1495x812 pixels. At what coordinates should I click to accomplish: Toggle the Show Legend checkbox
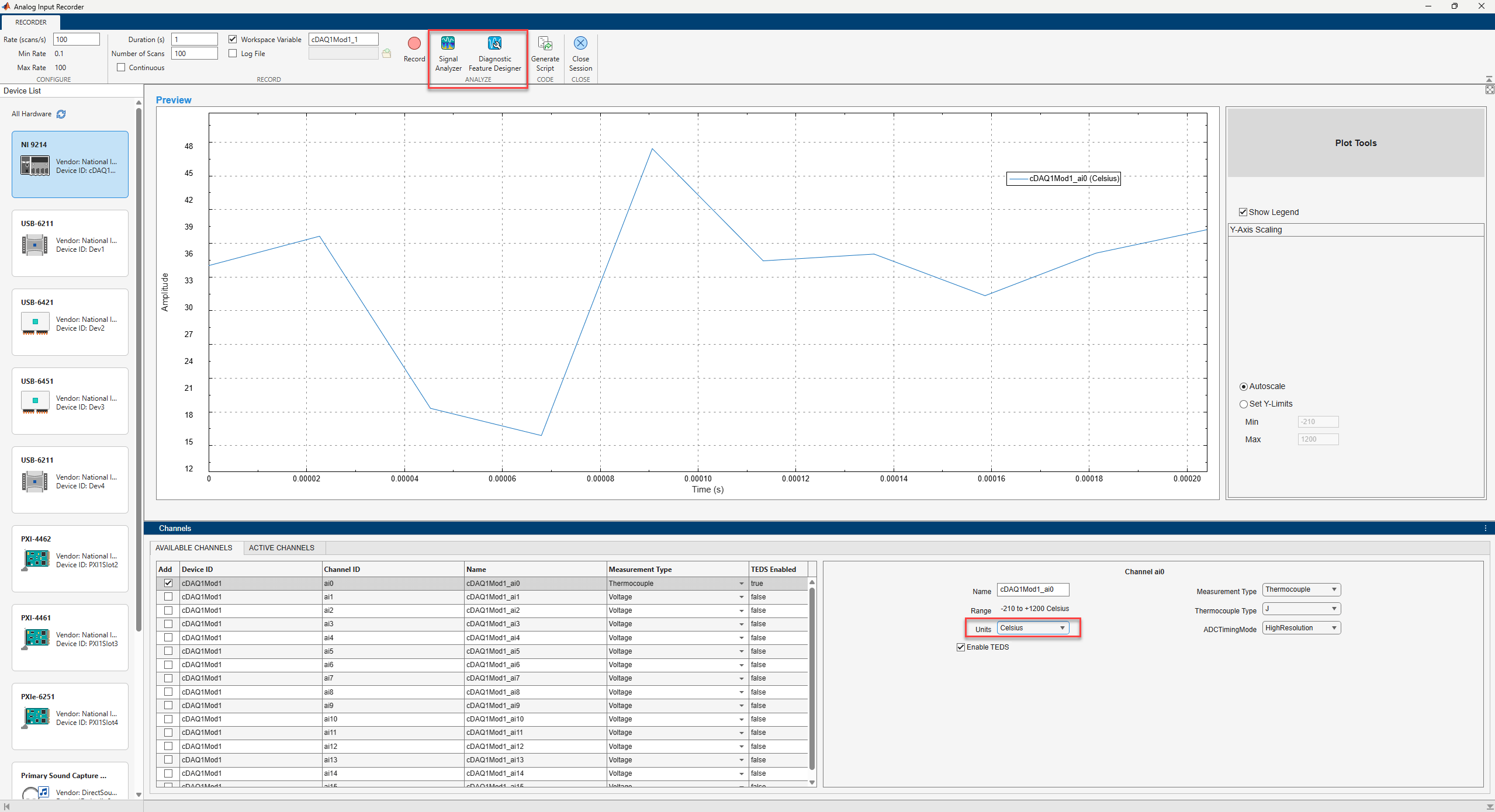pyautogui.click(x=1243, y=212)
